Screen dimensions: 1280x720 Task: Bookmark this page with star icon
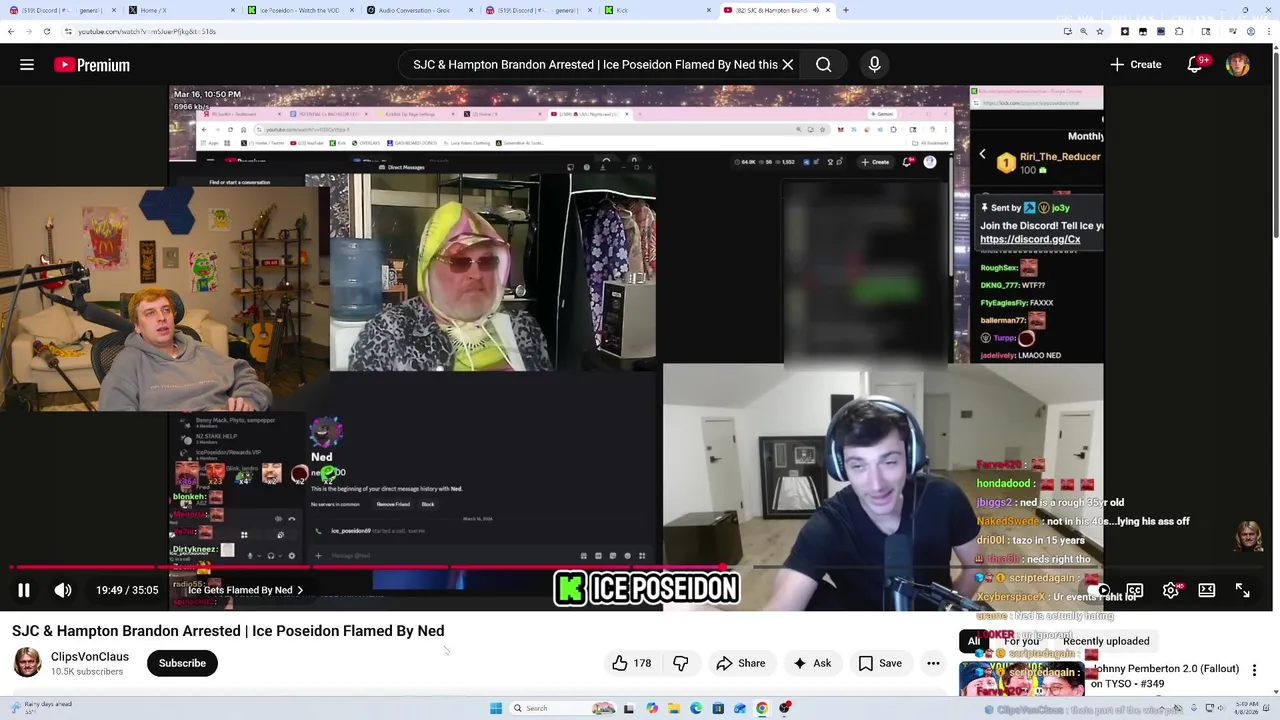[x=1100, y=32]
